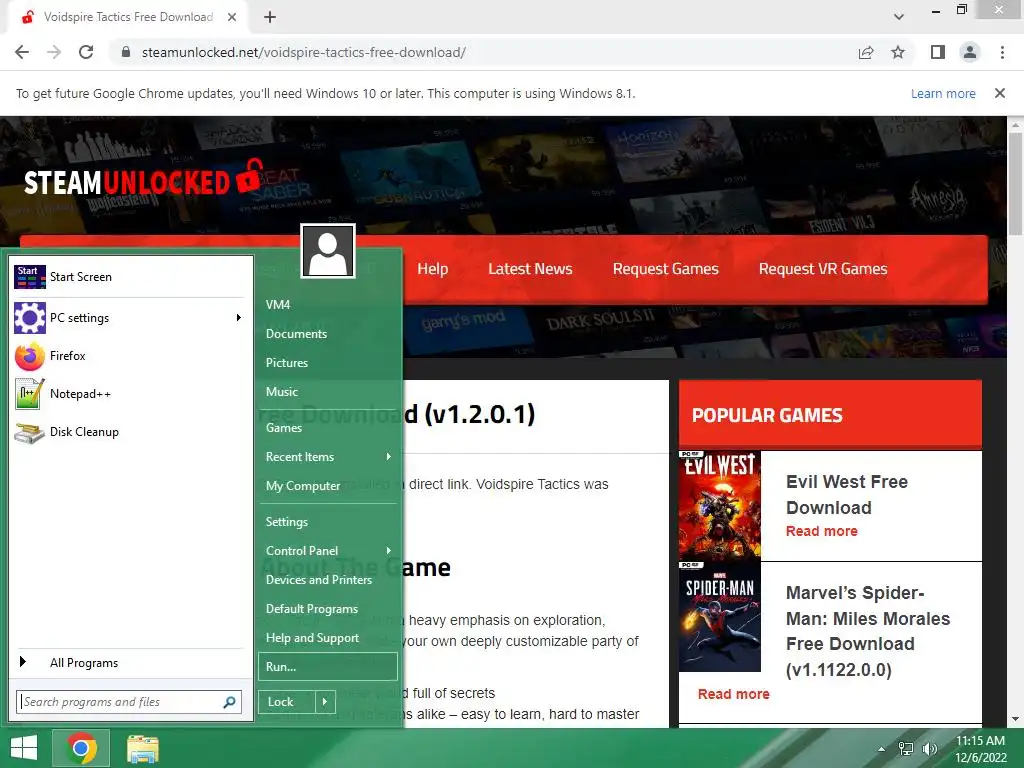Click the user account picture in Start menu
This screenshot has width=1024, height=768.
click(x=328, y=251)
